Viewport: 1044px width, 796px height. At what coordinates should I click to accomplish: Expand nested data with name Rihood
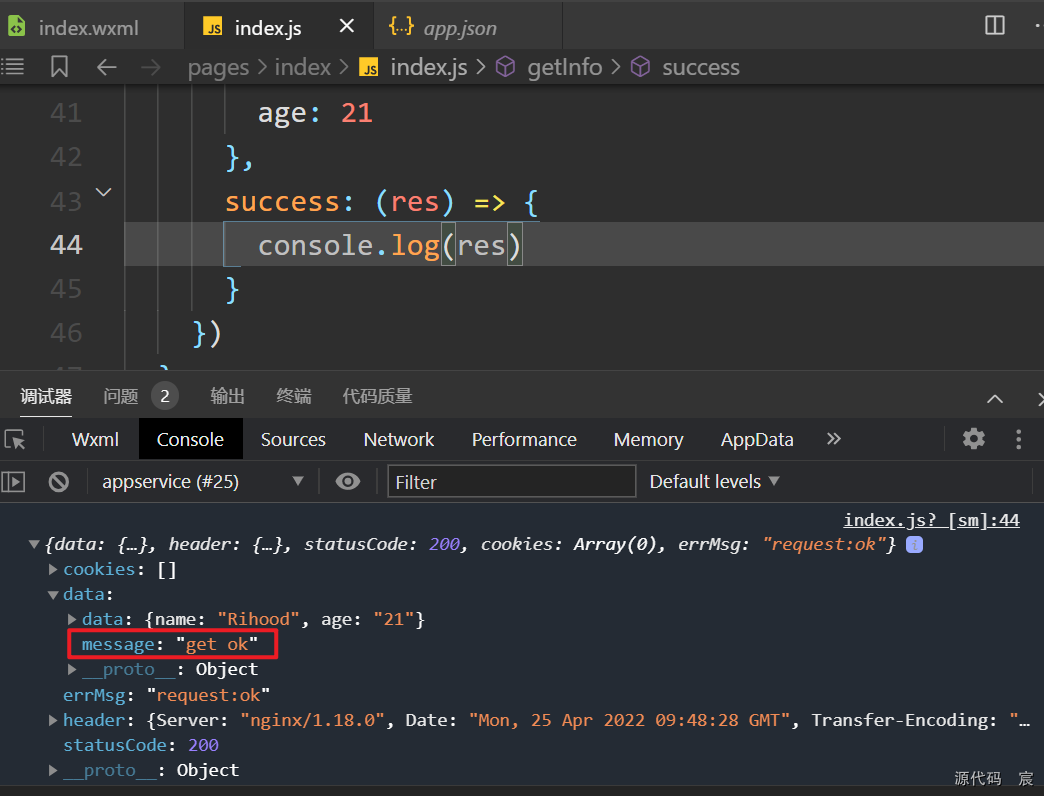pyautogui.click(x=71, y=620)
